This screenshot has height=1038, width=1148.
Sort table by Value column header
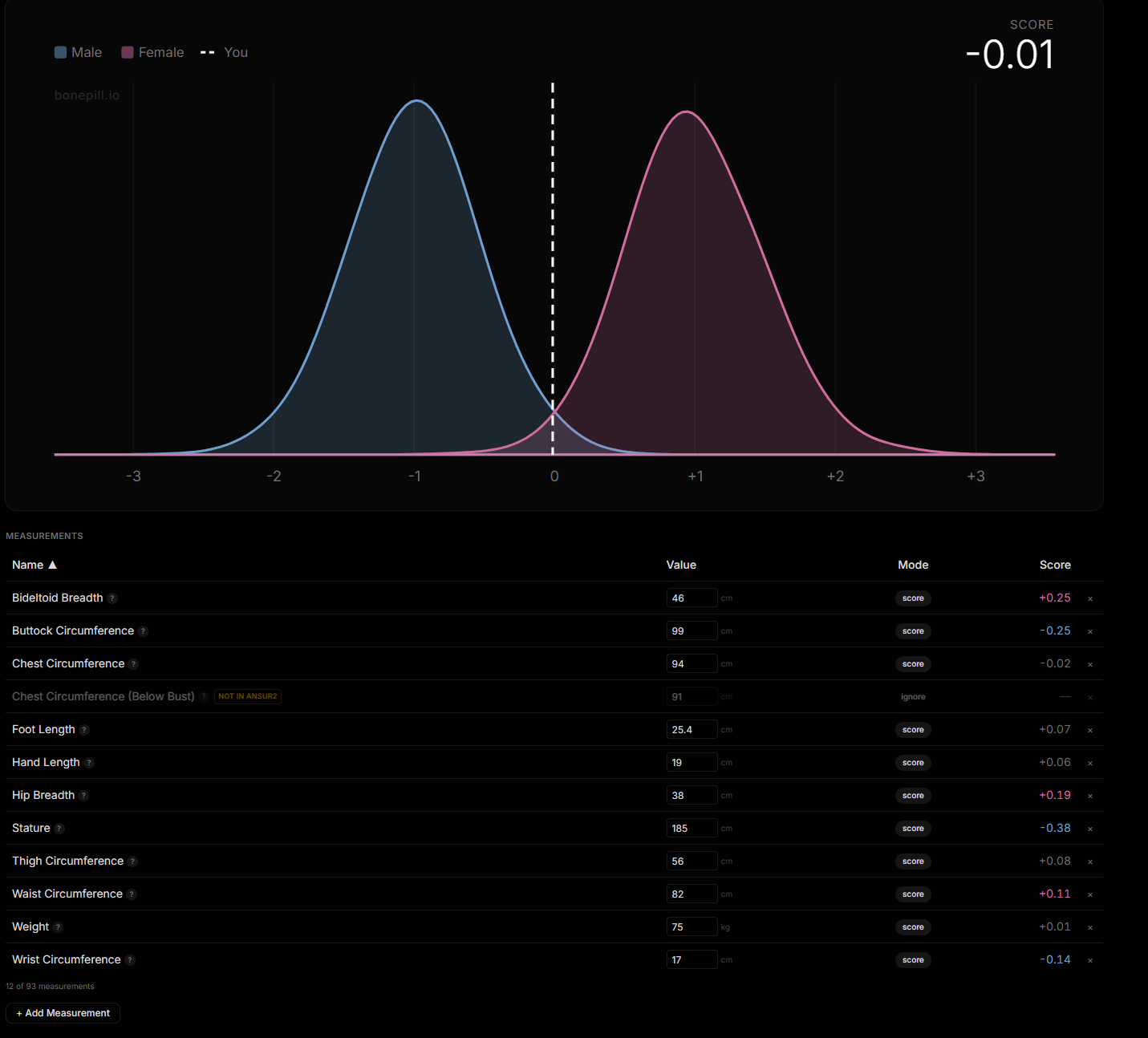tap(681, 565)
